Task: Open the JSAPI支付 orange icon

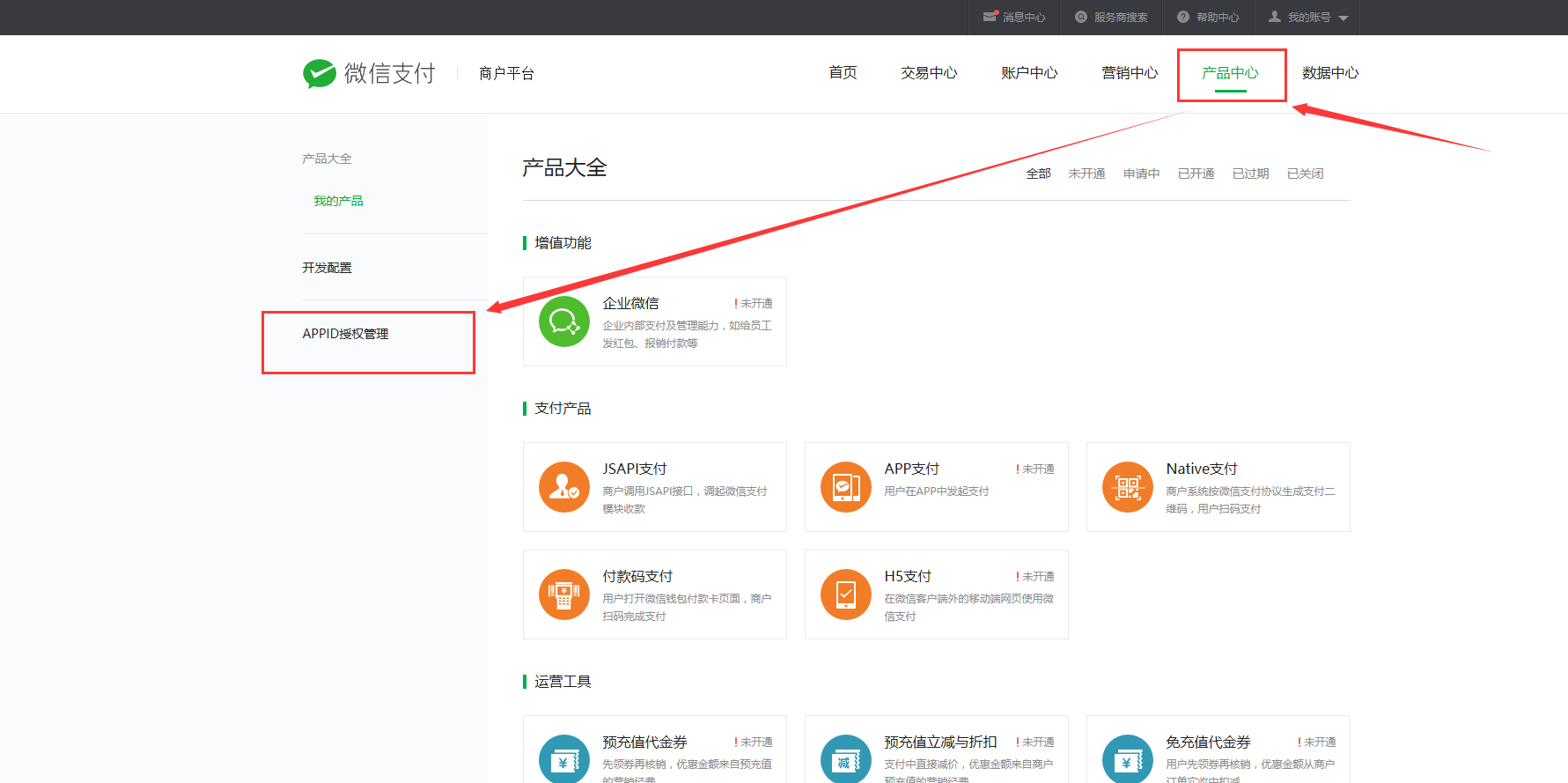Action: pos(564,487)
